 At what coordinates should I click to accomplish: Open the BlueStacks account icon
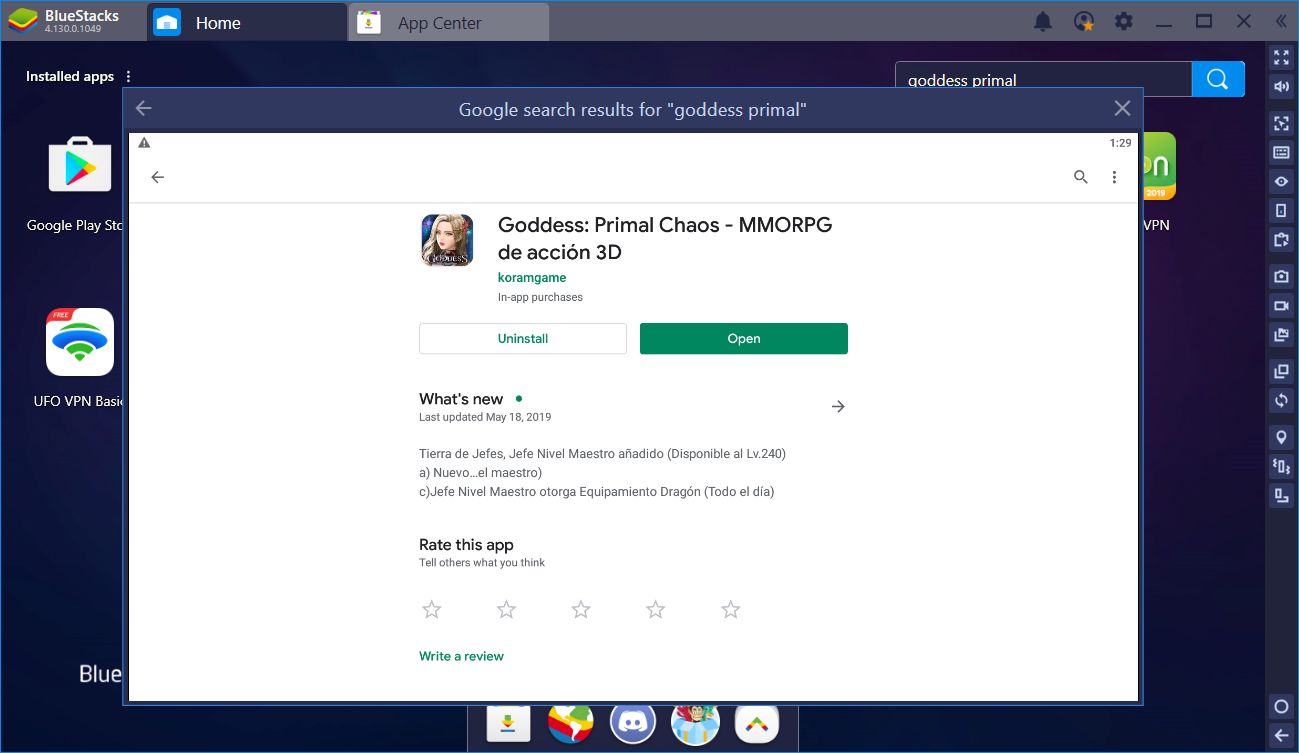point(1083,21)
